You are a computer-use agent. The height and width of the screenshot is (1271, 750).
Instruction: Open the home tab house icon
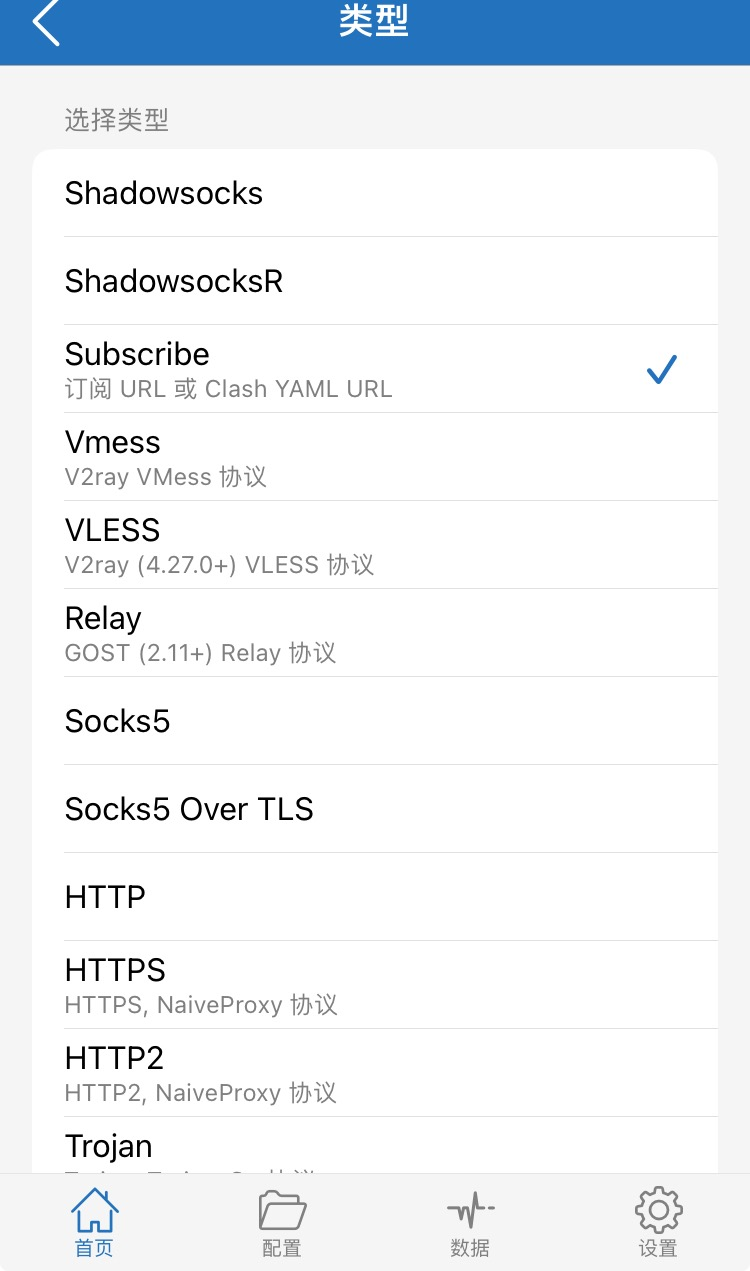pyautogui.click(x=94, y=1220)
